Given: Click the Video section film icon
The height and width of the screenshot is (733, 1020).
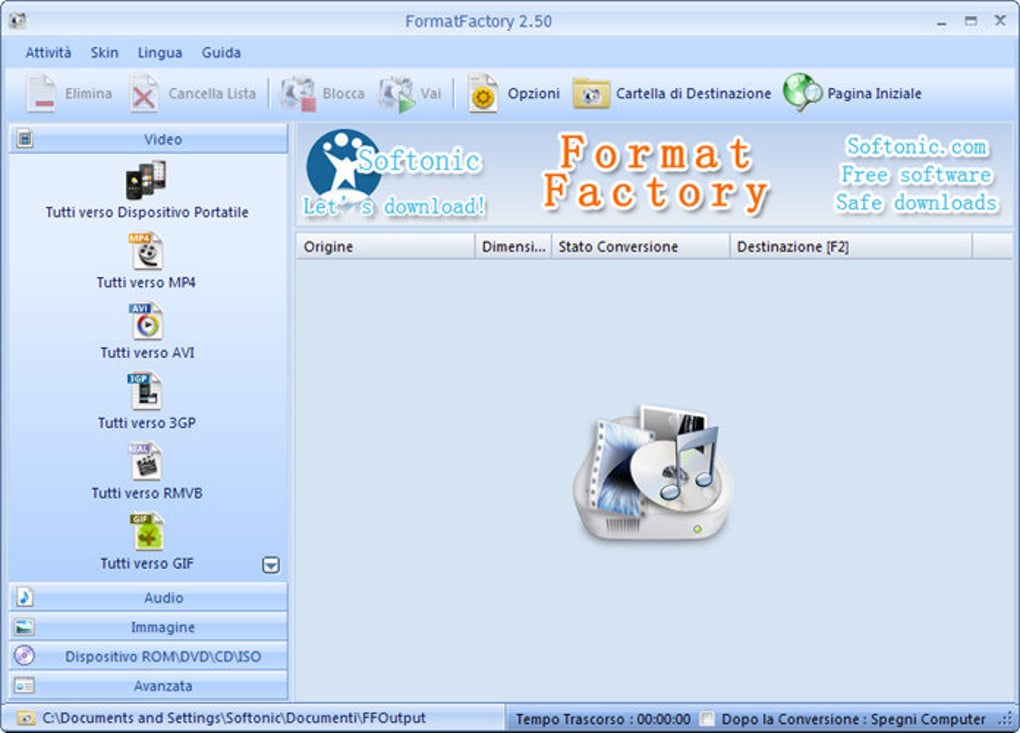Looking at the screenshot, I should 25,139.
